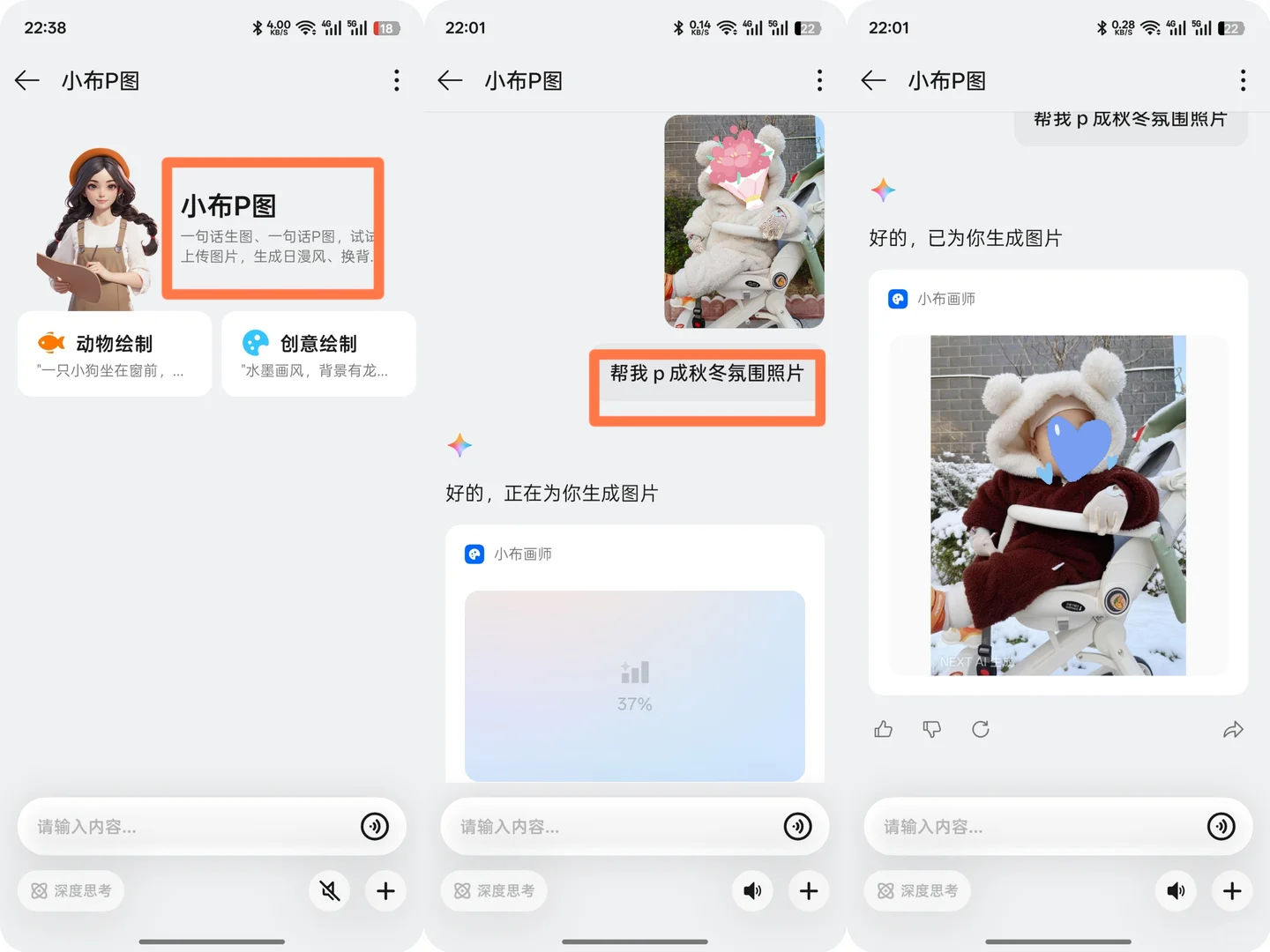Dislike the generated image with thumbs-down
Screen dimensions: 1270x952
pos(932,729)
